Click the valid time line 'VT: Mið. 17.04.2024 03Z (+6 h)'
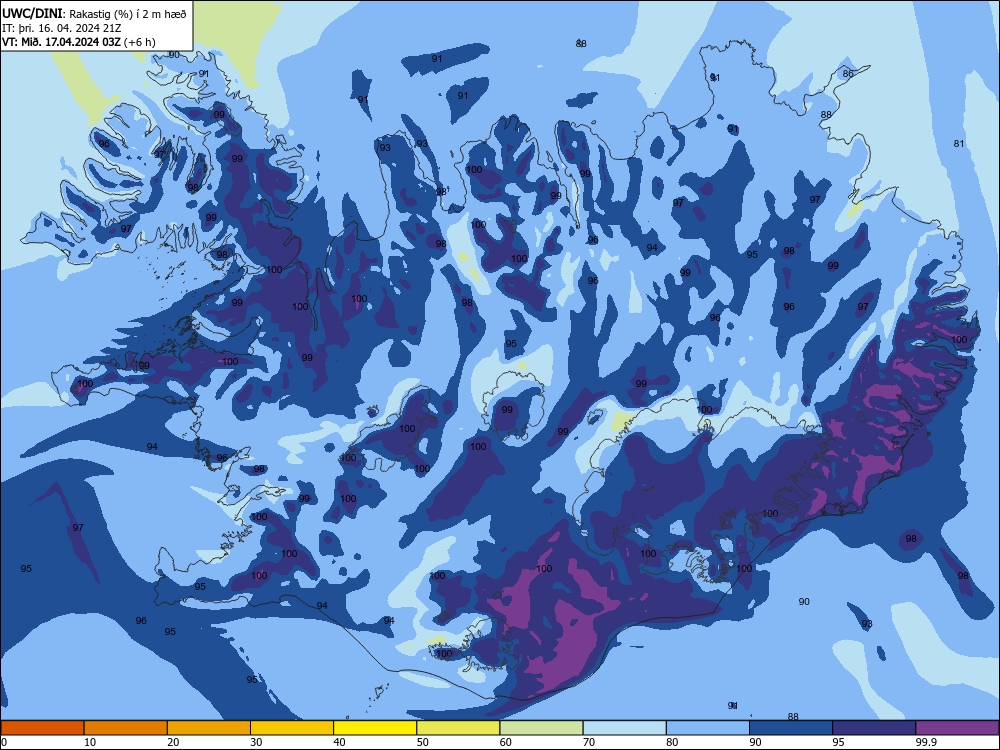Image resolution: width=1000 pixels, height=750 pixels. pos(78,42)
